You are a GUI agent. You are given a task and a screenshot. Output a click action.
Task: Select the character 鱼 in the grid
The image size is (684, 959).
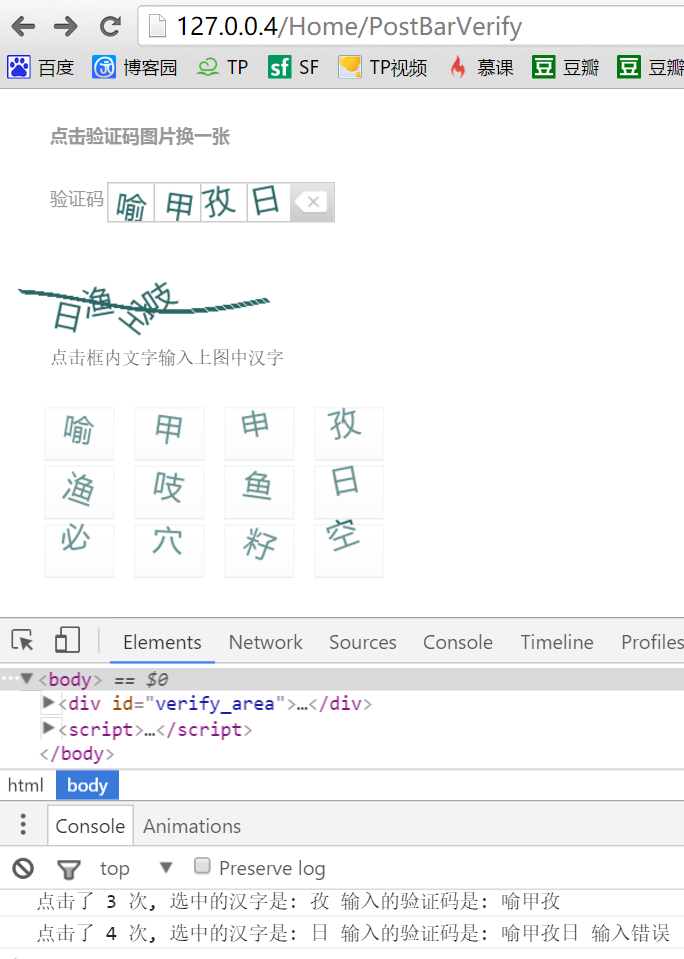(x=259, y=492)
